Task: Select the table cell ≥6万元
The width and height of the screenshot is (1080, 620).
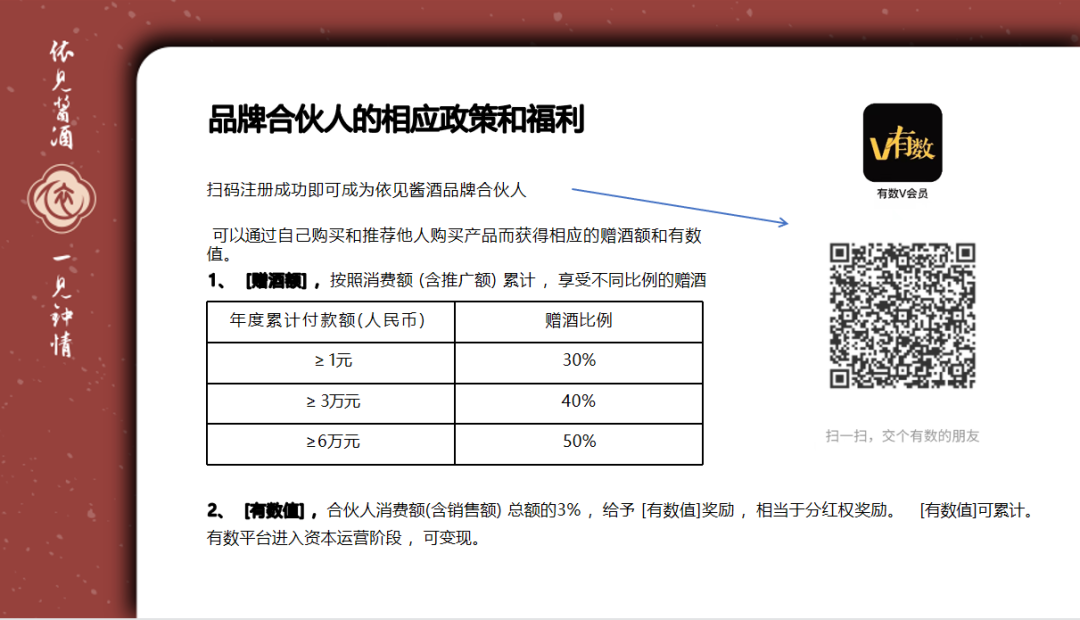Action: [x=331, y=444]
